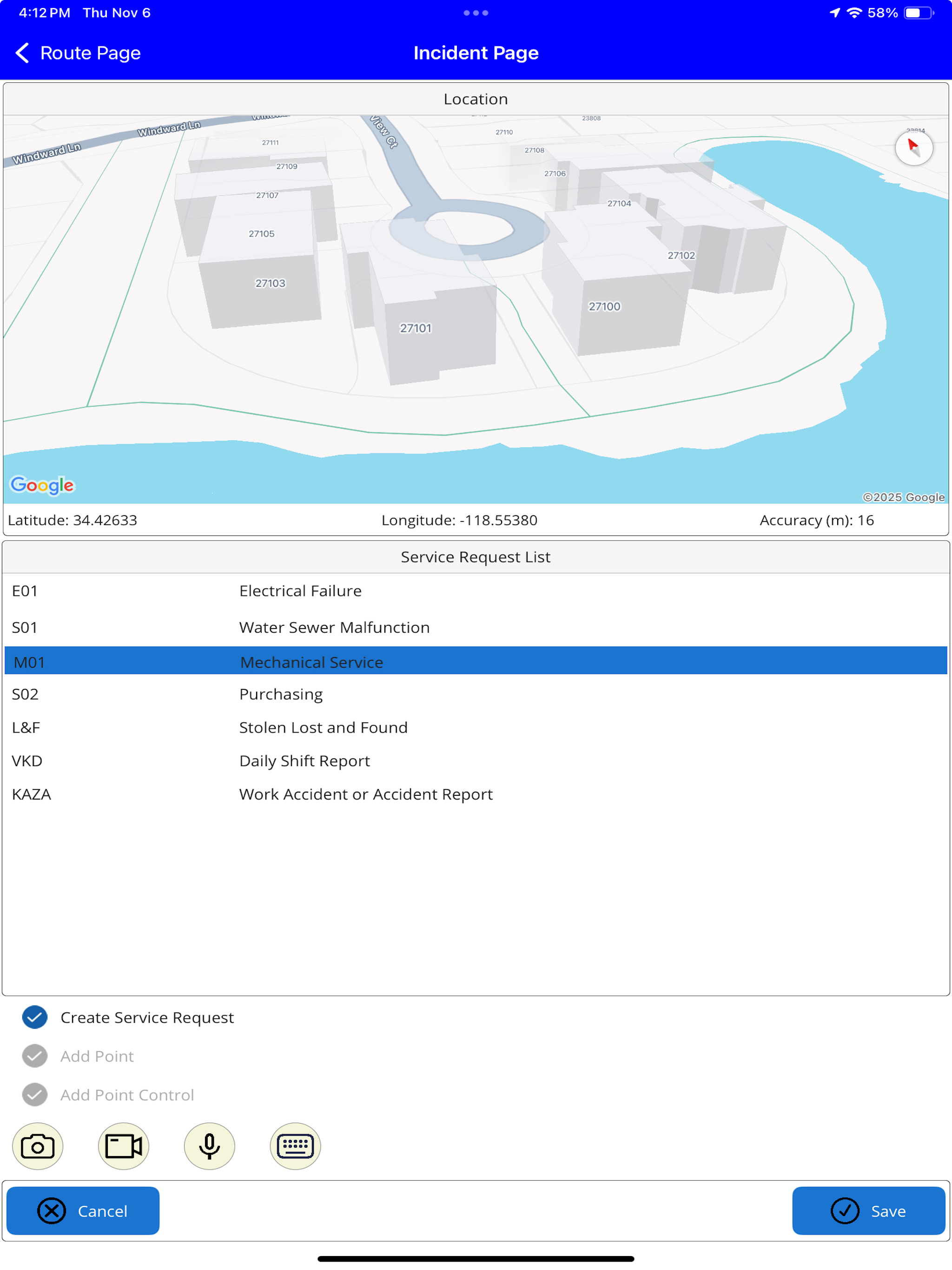
Task: Click the Latitude 34.42633 value
Action: coord(73,520)
